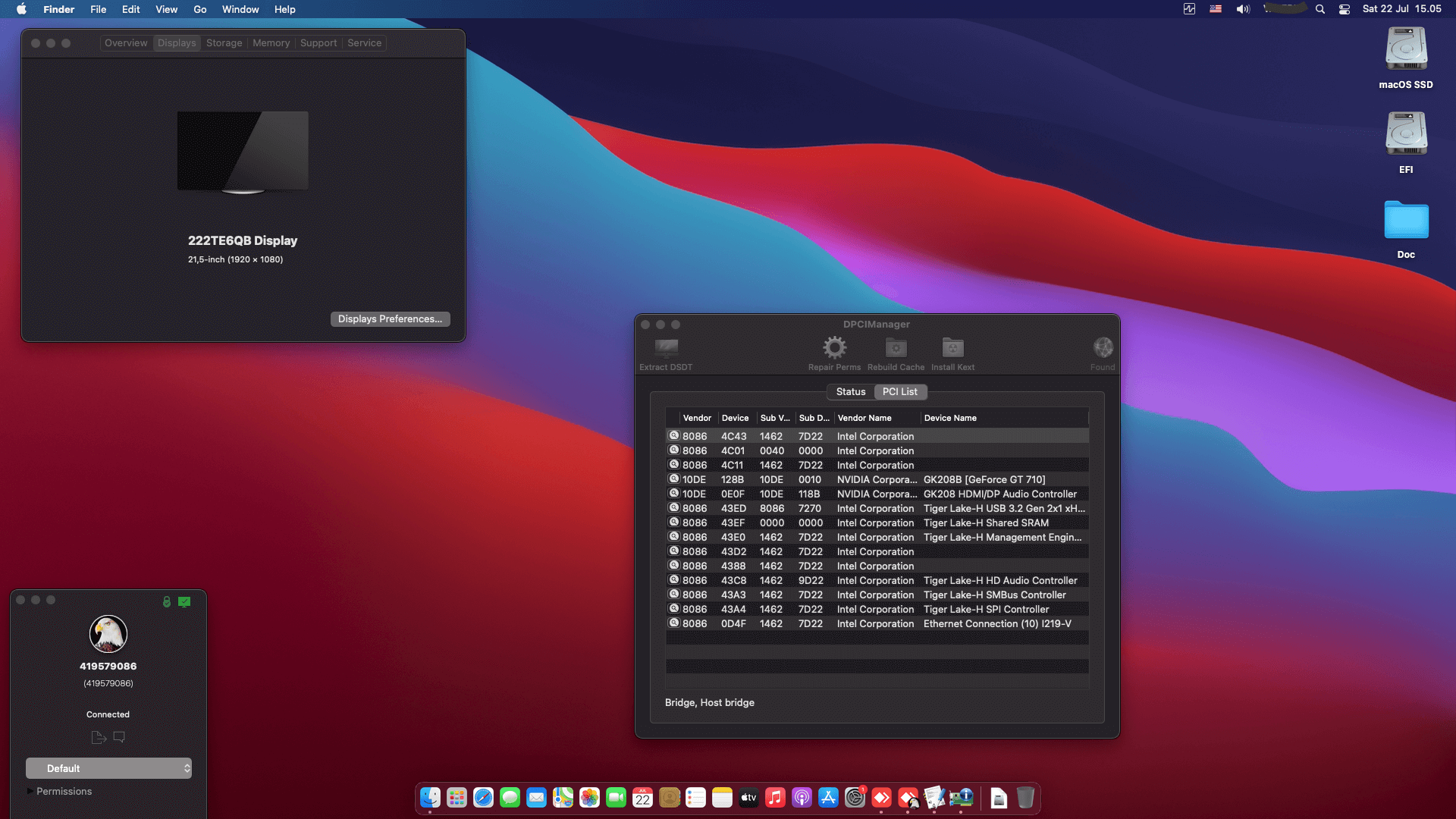Open Calendar from the Dock
This screenshot has width=1456, height=819.
(642, 798)
